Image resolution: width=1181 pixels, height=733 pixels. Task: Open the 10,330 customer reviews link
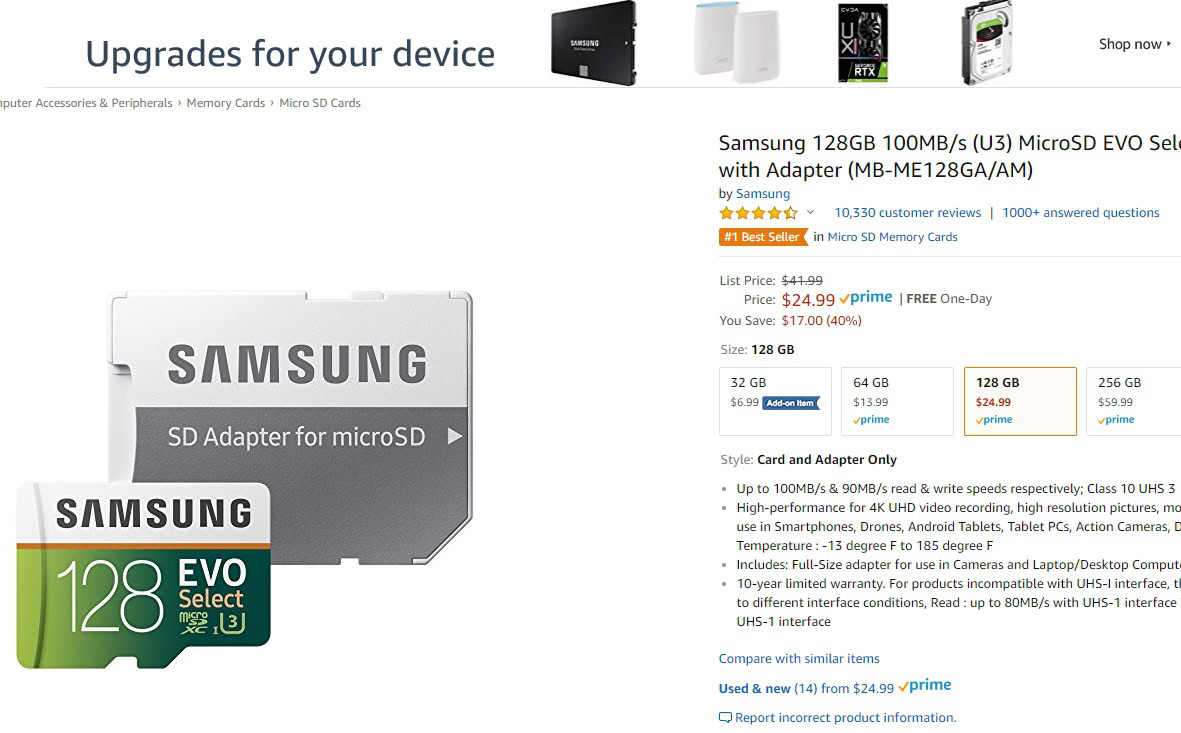click(x=907, y=213)
